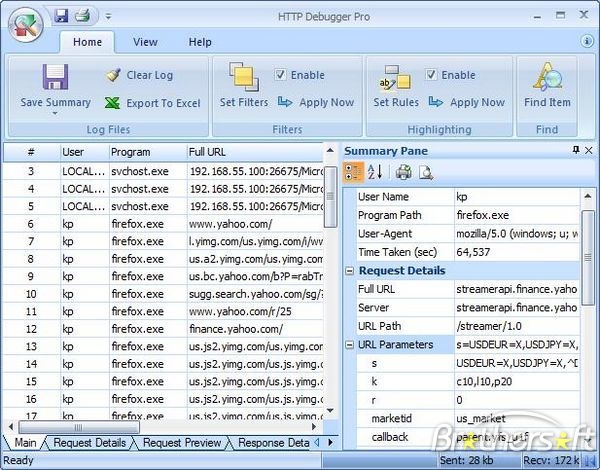Click the print icon in Summary Pane toolbar
Viewport: 600px width, 470px height.
tap(403, 172)
